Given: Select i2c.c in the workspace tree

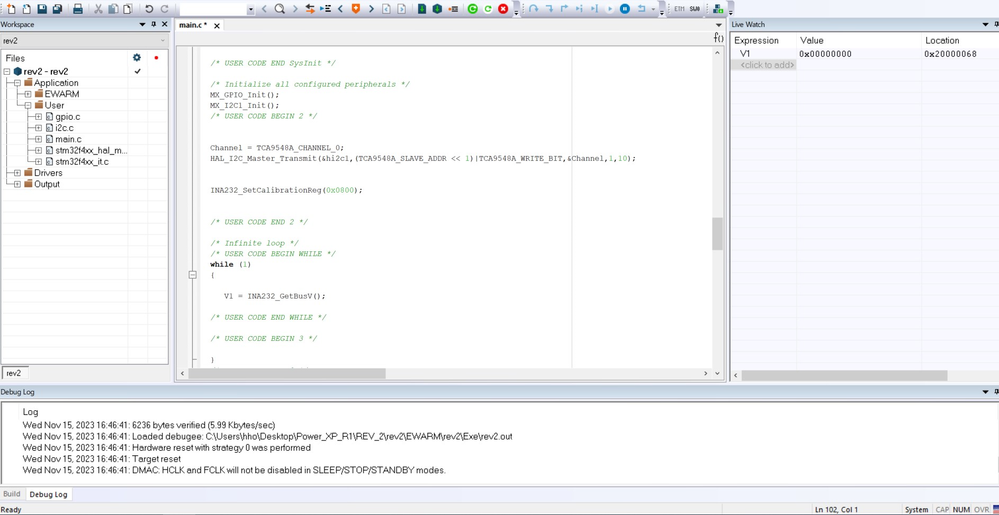Looking at the screenshot, I should (x=64, y=127).
